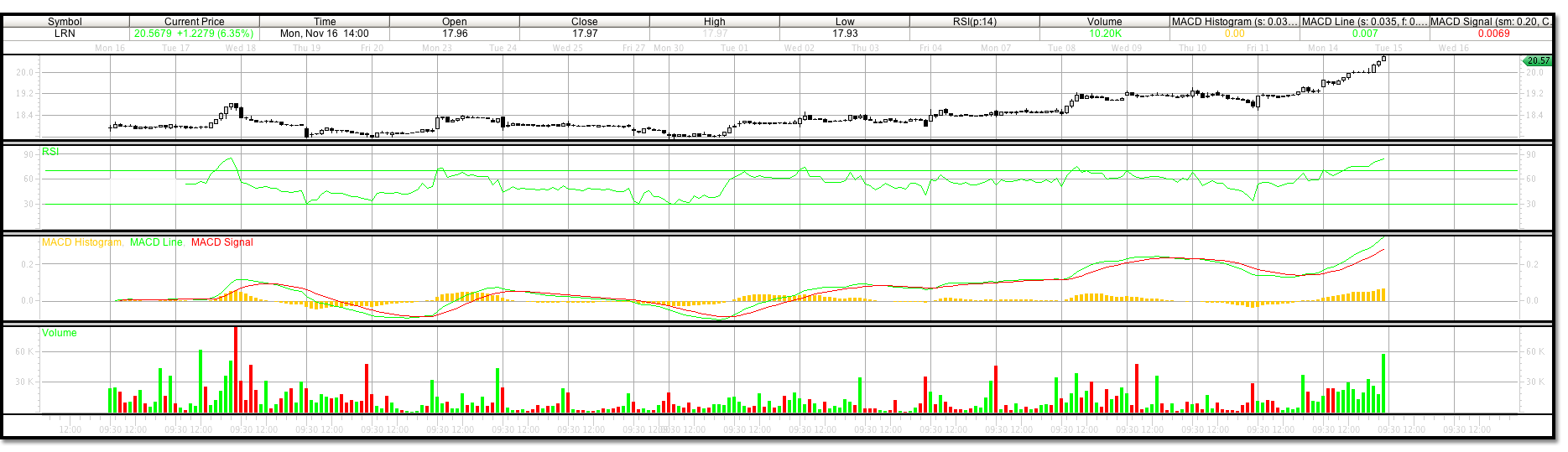The height and width of the screenshot is (452, 1568).
Task: Select the Volume column header
Action: (x=1104, y=22)
